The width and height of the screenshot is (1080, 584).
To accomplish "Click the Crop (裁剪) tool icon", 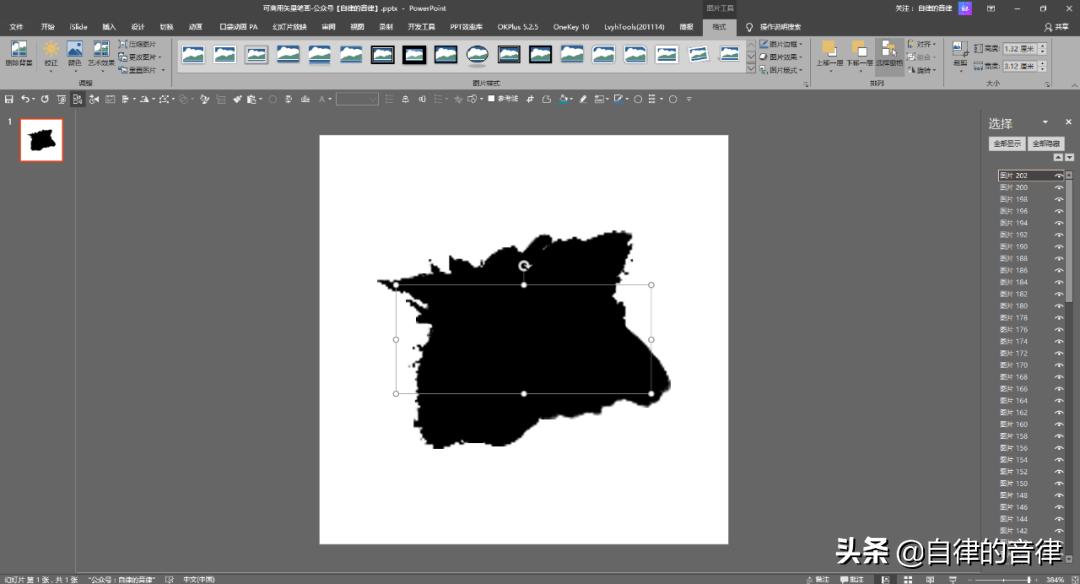I will pyautogui.click(x=959, y=50).
